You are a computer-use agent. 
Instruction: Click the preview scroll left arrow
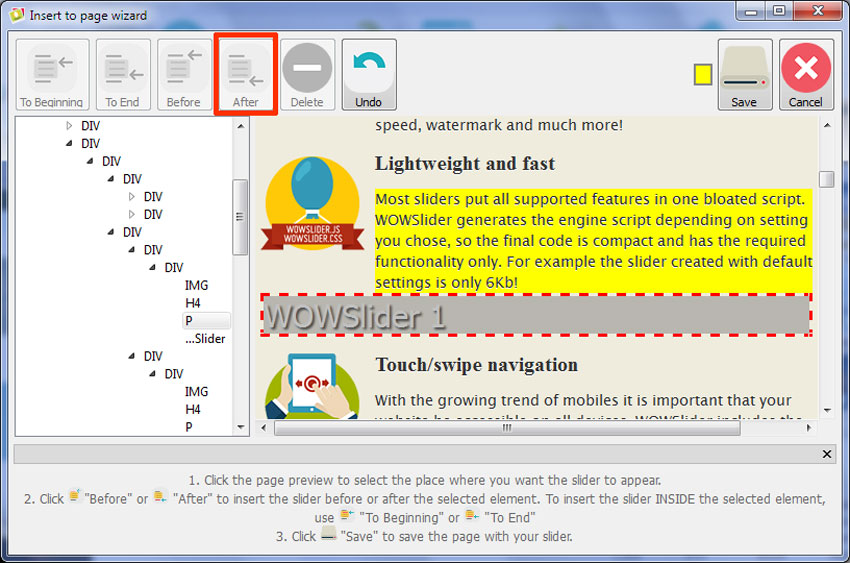[x=263, y=428]
